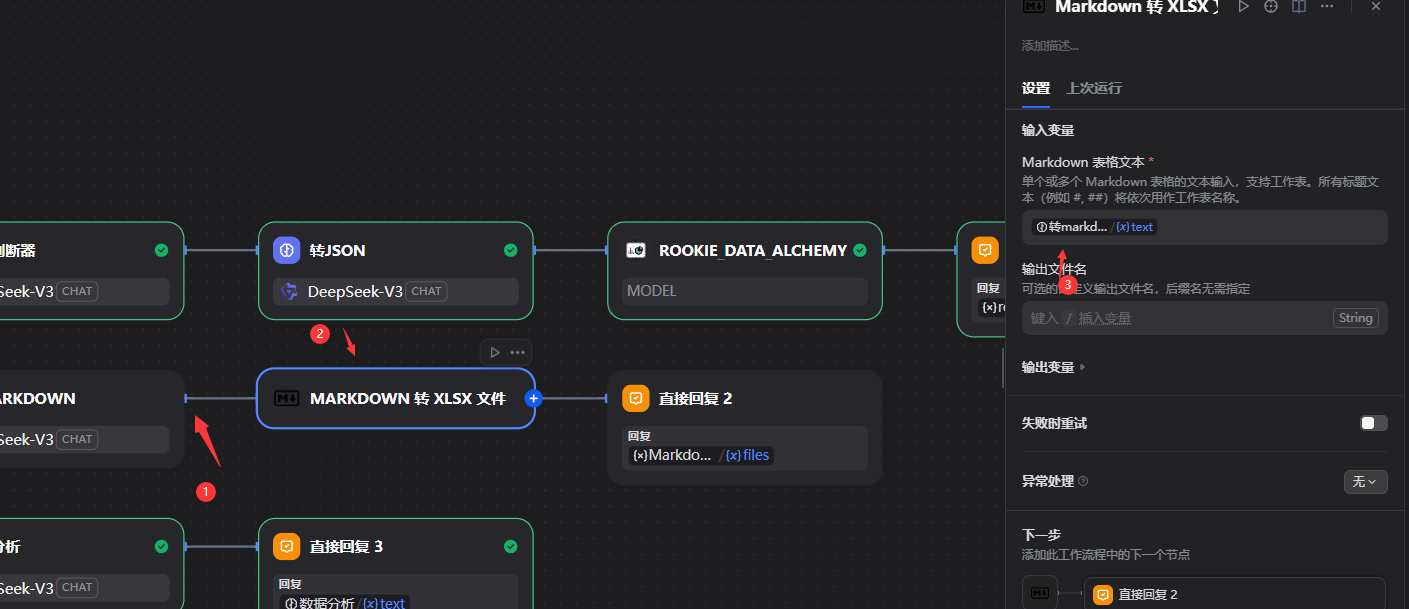
Task: Toggle the 失败时重试 switch
Action: point(1373,423)
